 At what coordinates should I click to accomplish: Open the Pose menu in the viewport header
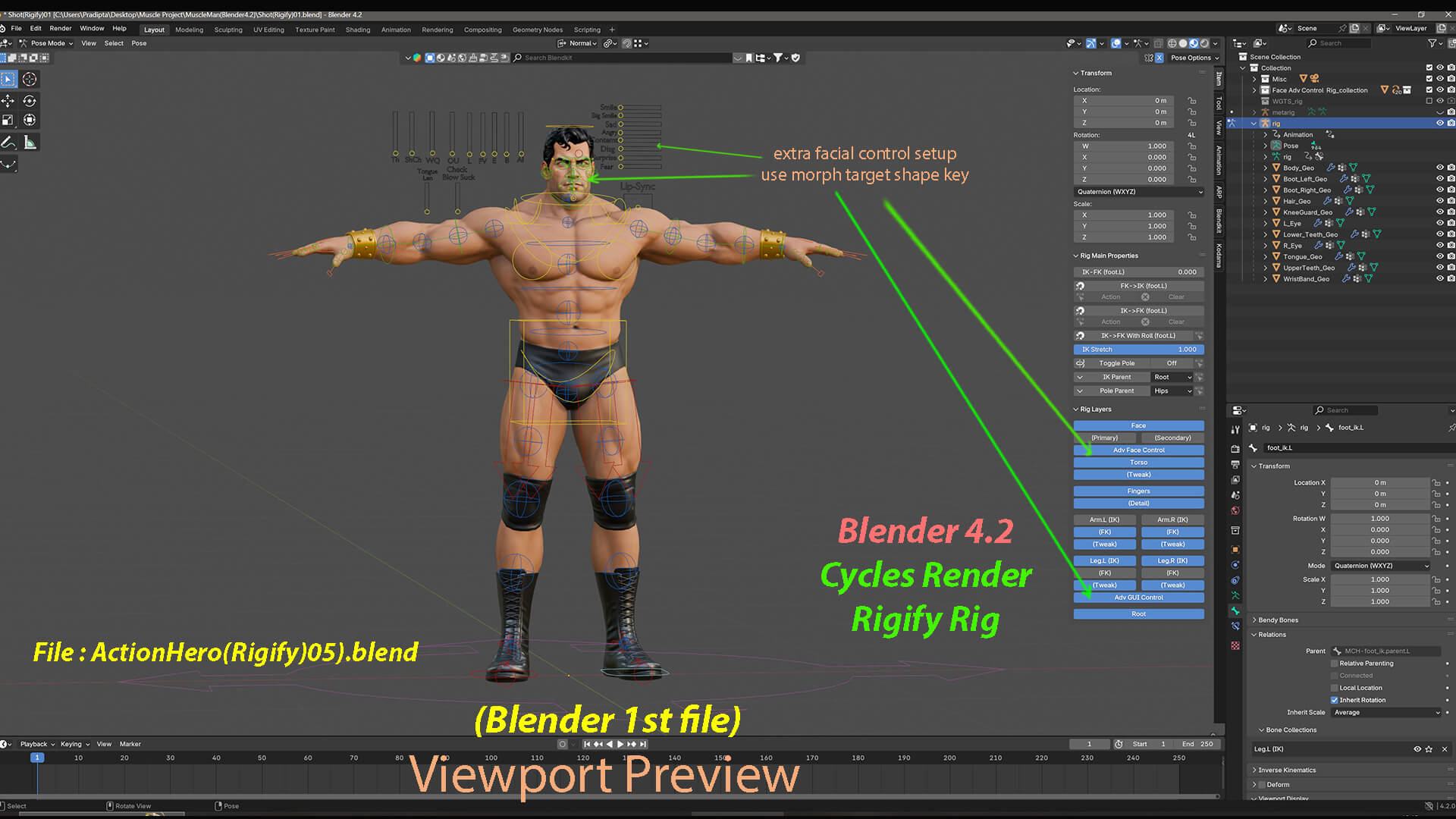pyautogui.click(x=139, y=43)
